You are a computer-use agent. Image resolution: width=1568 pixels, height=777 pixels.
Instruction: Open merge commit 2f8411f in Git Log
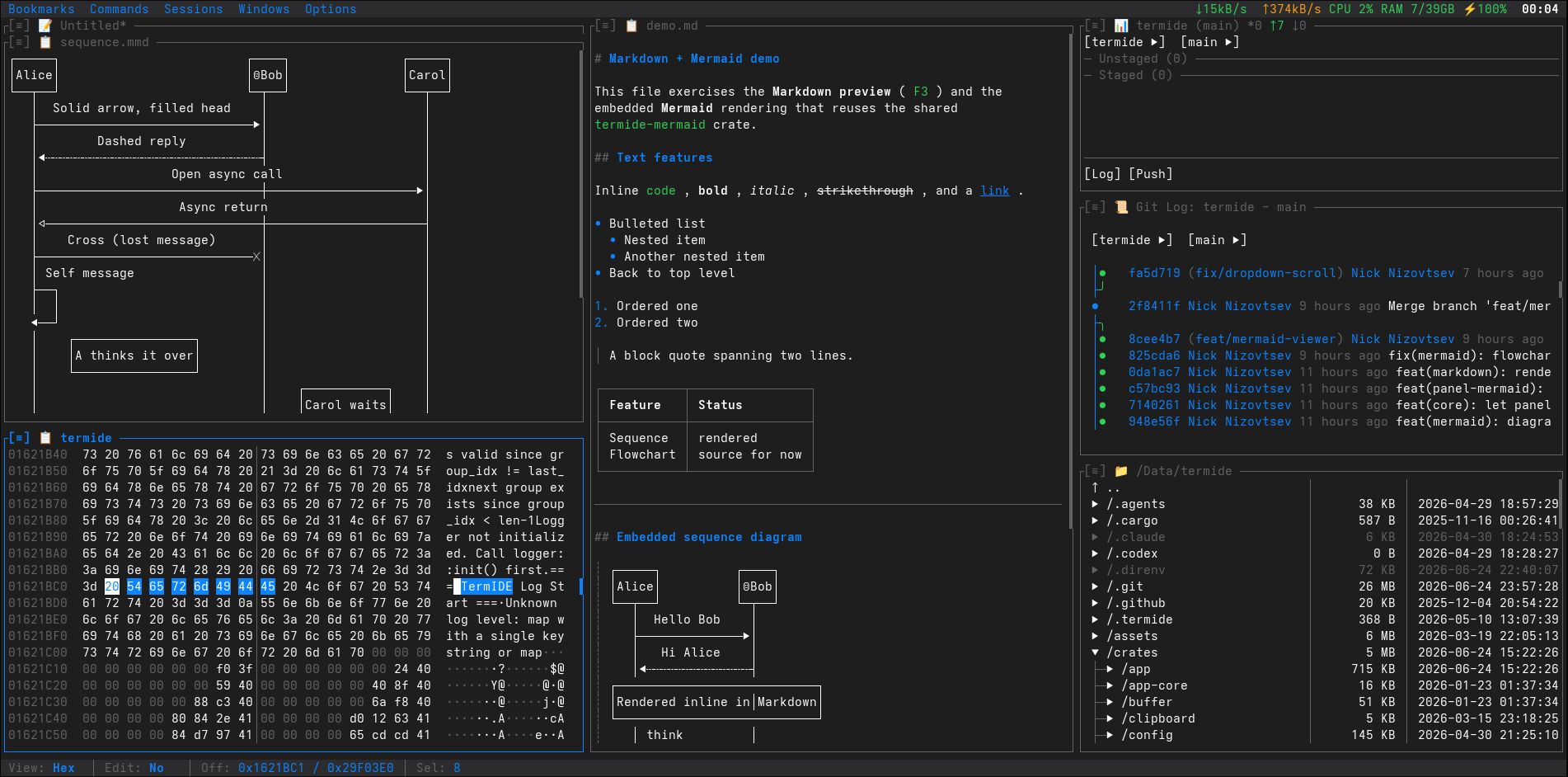1154,306
